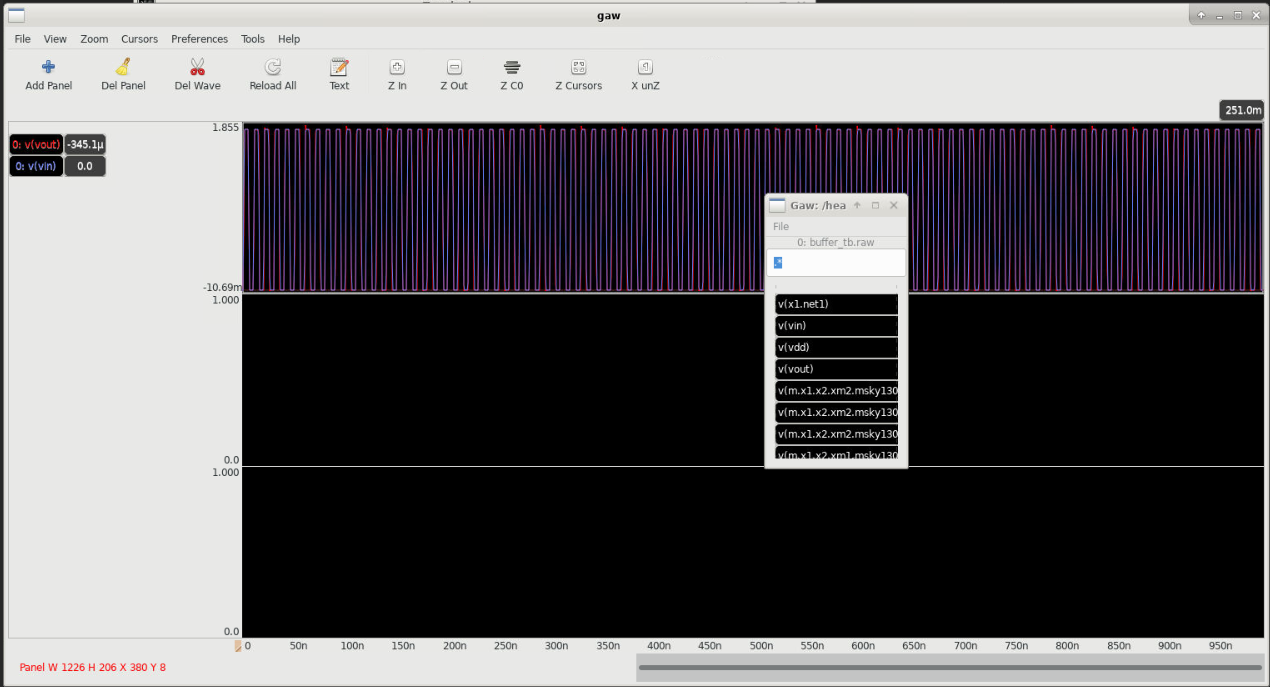Click the 0: buffer_tb.raw label
The image size is (1270, 687).
click(836, 242)
